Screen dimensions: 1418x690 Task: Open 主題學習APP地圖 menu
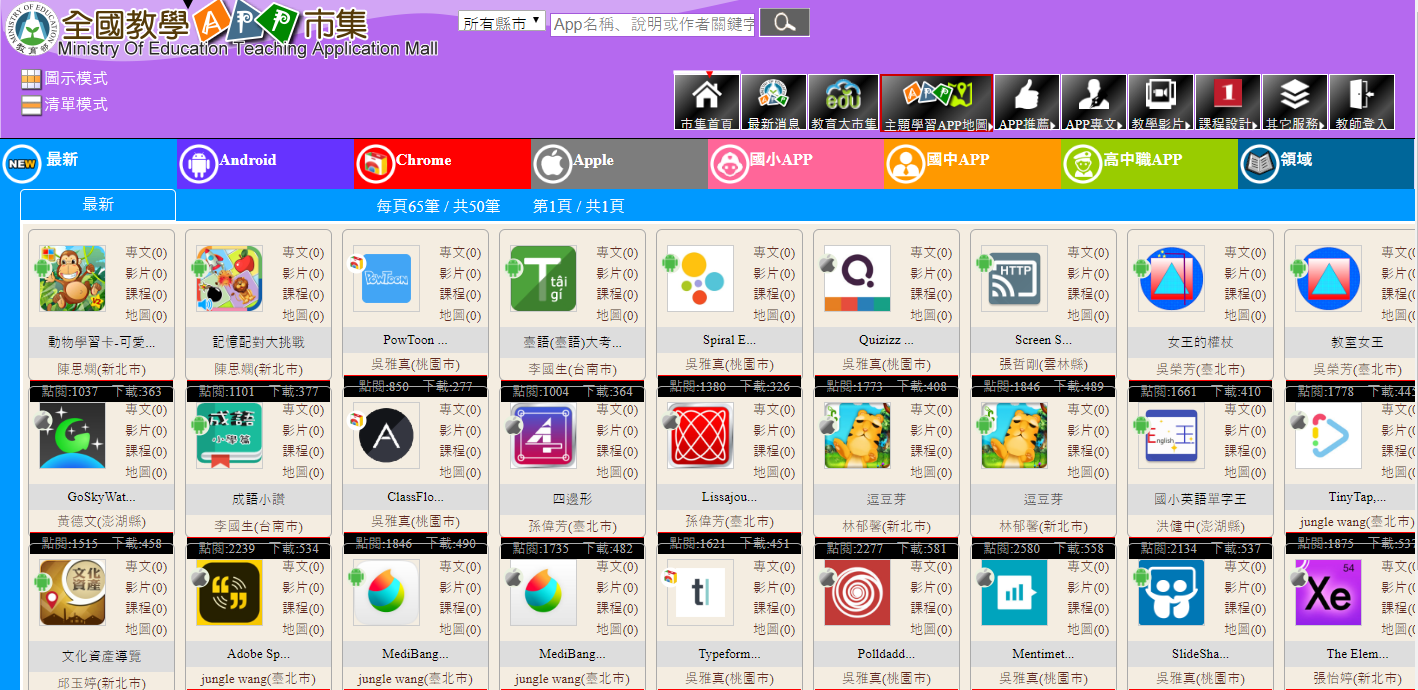coord(937,103)
